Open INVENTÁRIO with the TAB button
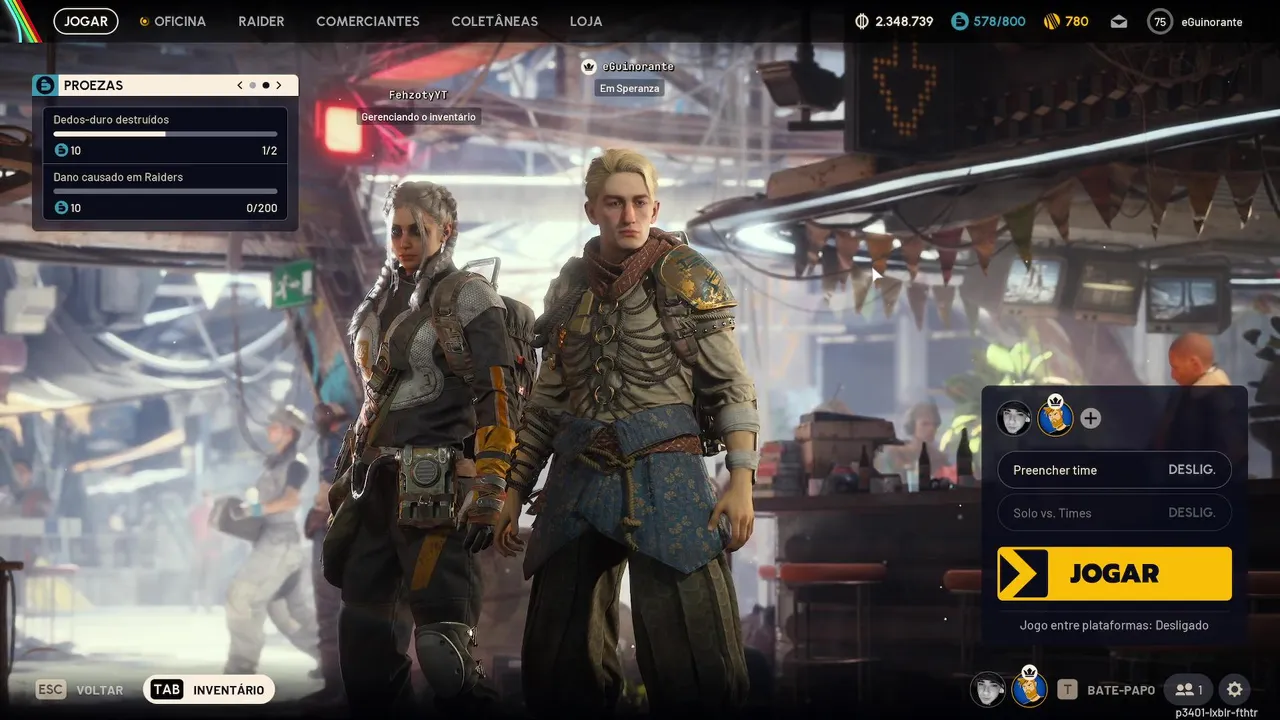The width and height of the screenshot is (1280, 720). click(x=209, y=690)
